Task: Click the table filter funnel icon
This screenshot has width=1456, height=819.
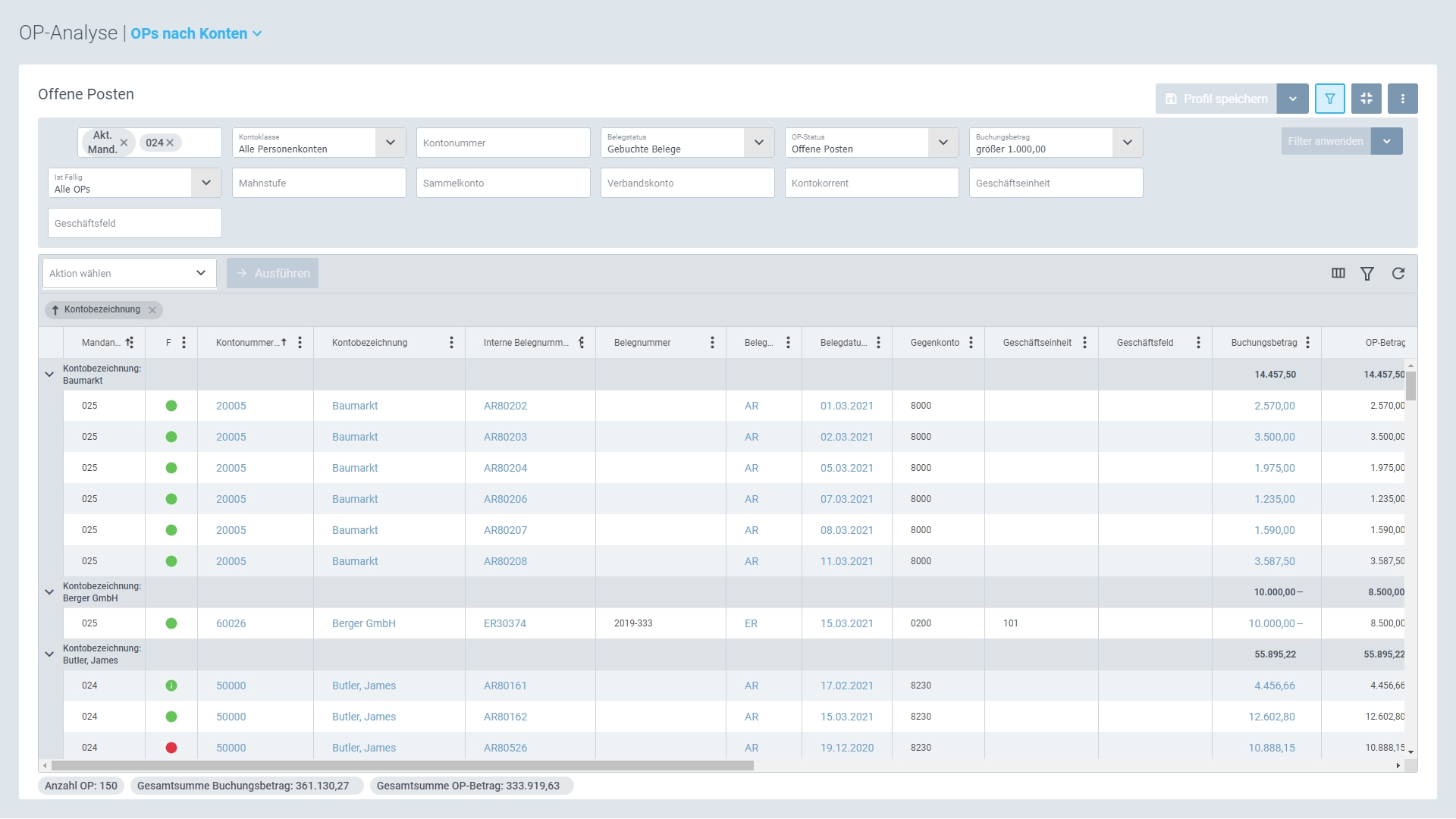Action: [x=1367, y=273]
